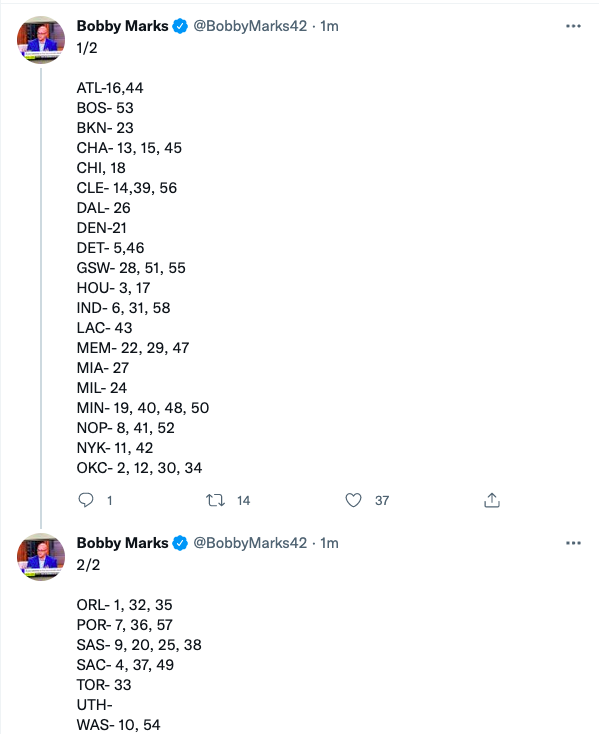Viewport: 599px width, 734px height.
Task: Click the retweet count of 14
Action: 243,501
